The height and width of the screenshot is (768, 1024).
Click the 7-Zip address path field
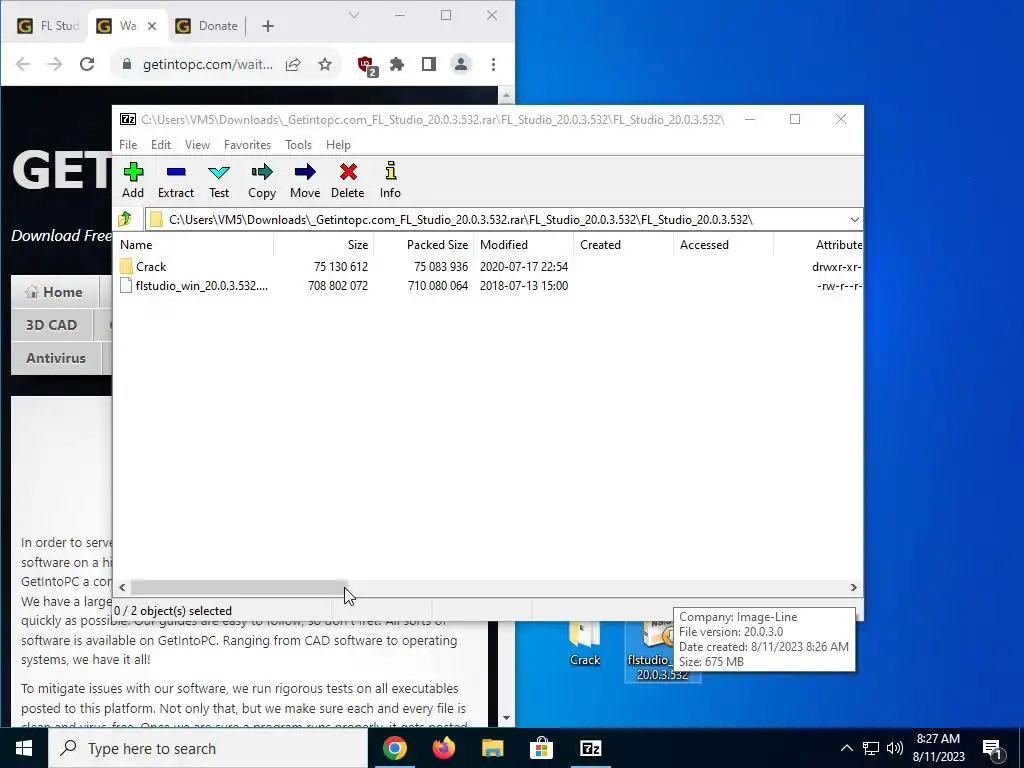(496, 219)
